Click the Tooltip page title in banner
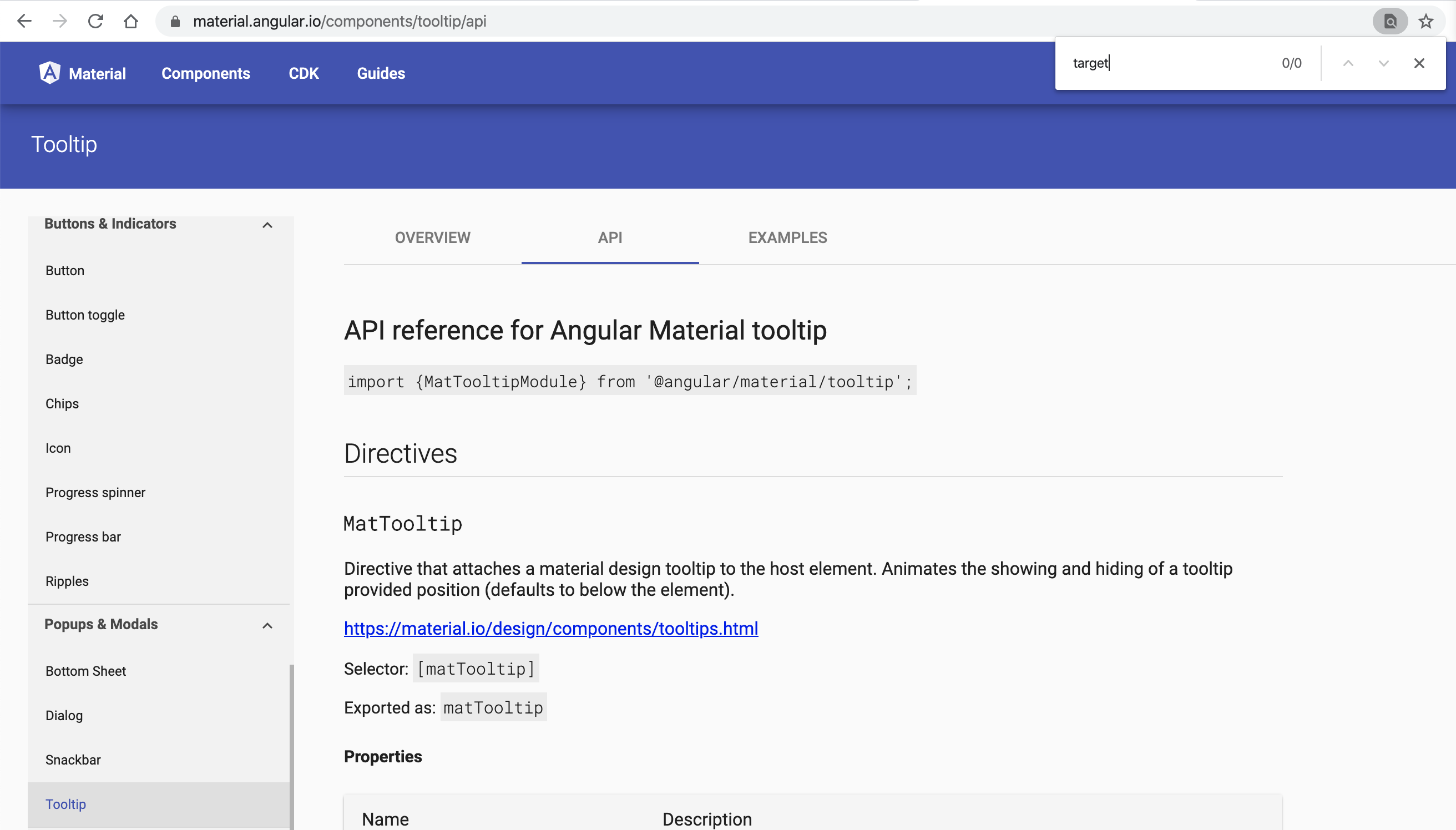The height and width of the screenshot is (830, 1456). pos(64,145)
